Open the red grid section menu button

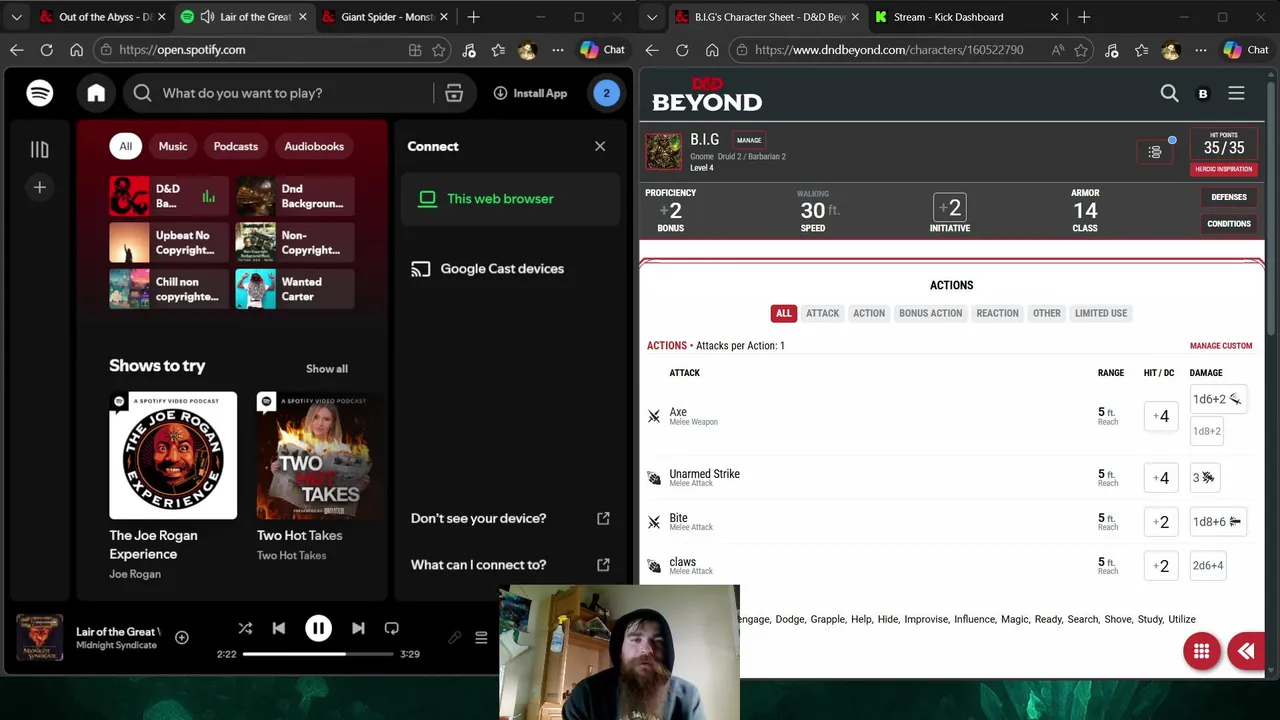pyautogui.click(x=1202, y=652)
